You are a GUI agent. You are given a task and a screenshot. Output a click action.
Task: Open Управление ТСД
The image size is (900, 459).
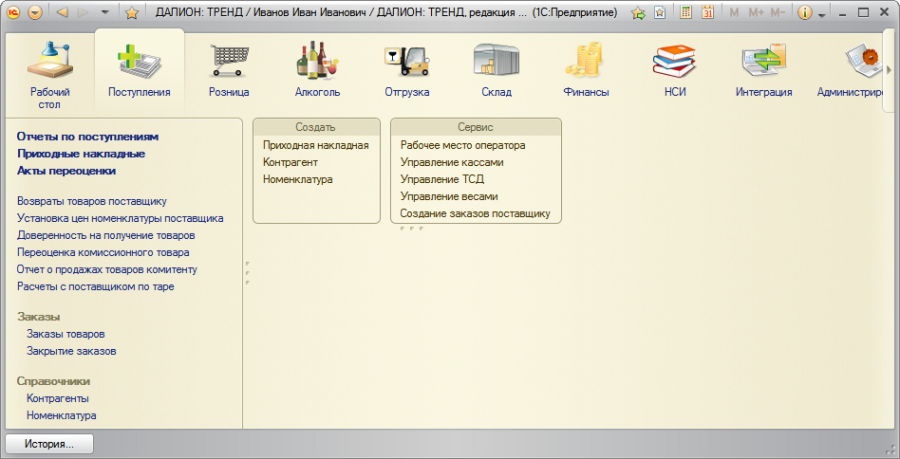pyautogui.click(x=442, y=179)
